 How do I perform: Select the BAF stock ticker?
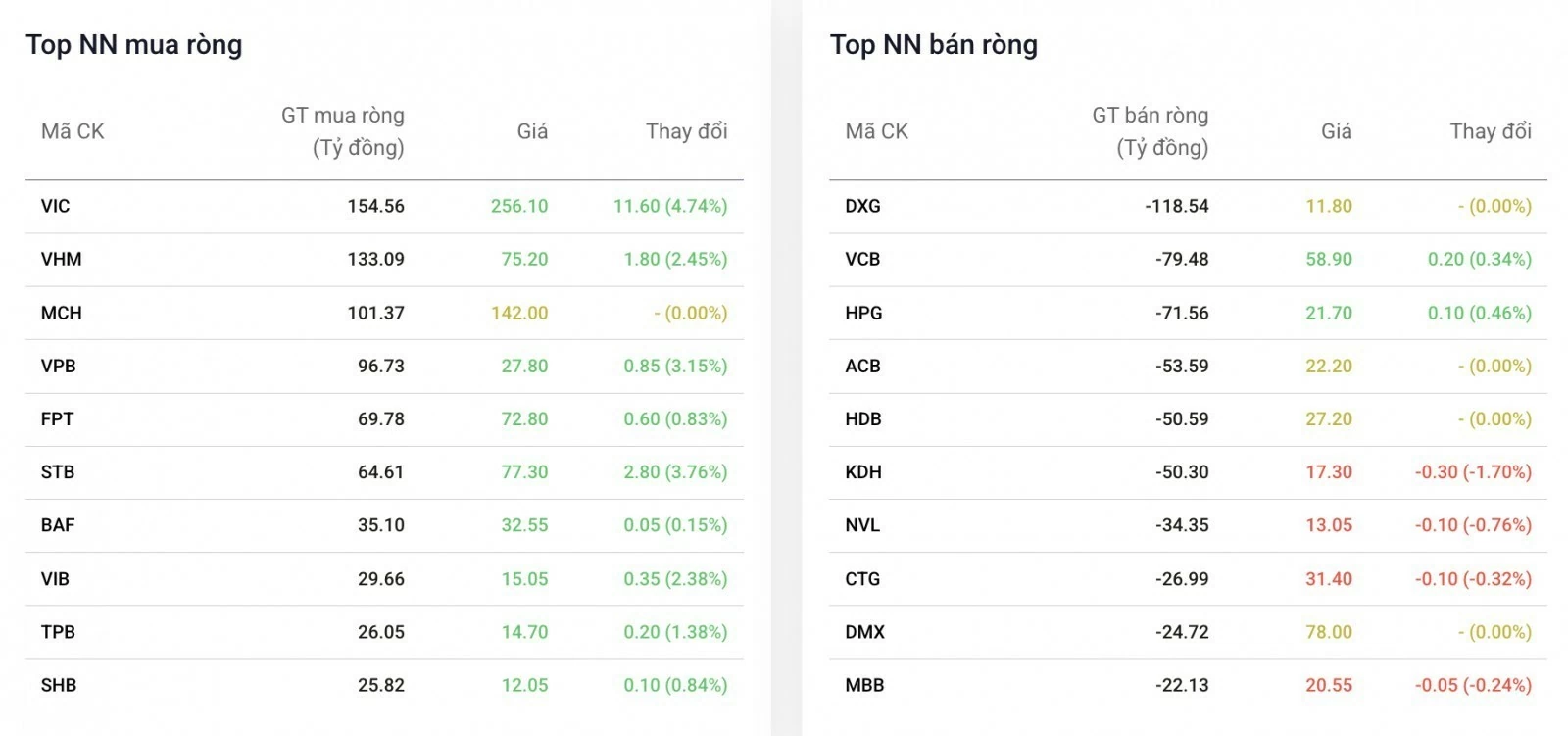[x=58, y=524]
